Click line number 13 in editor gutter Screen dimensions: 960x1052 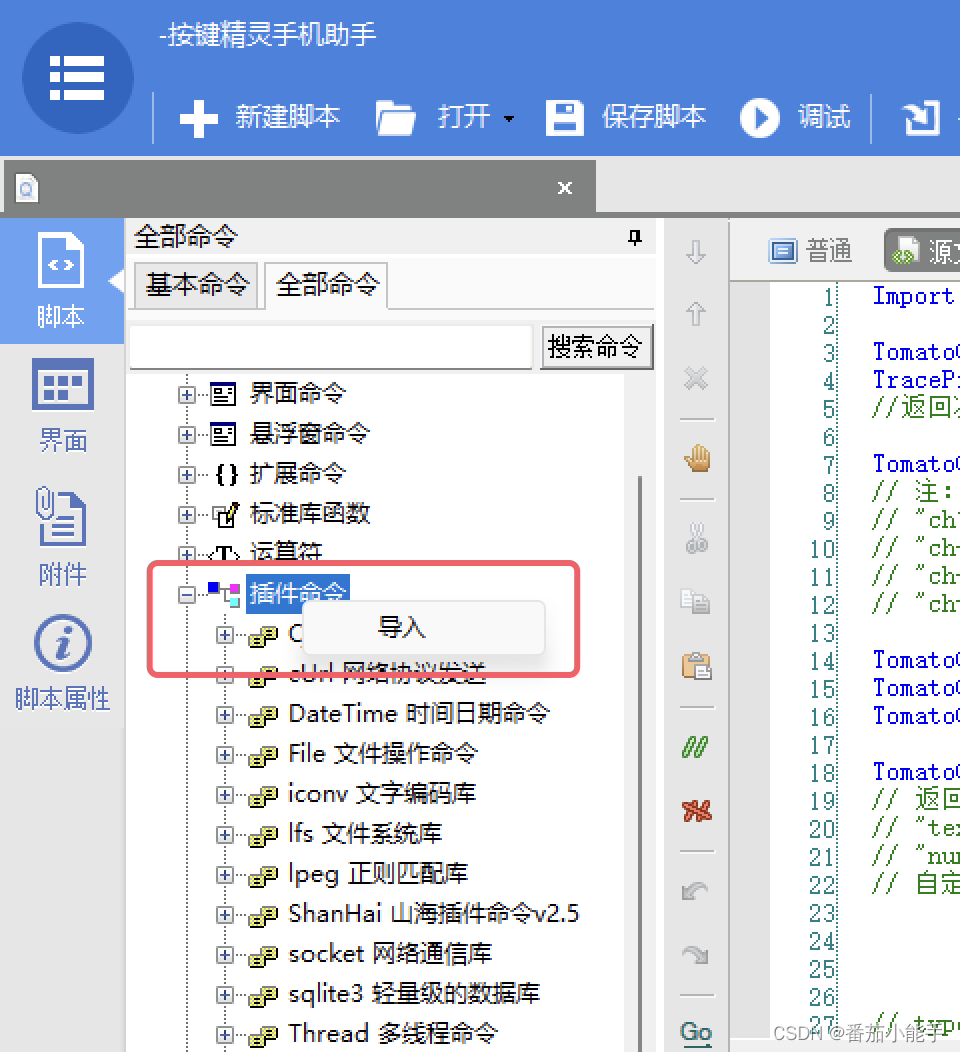[822, 633]
